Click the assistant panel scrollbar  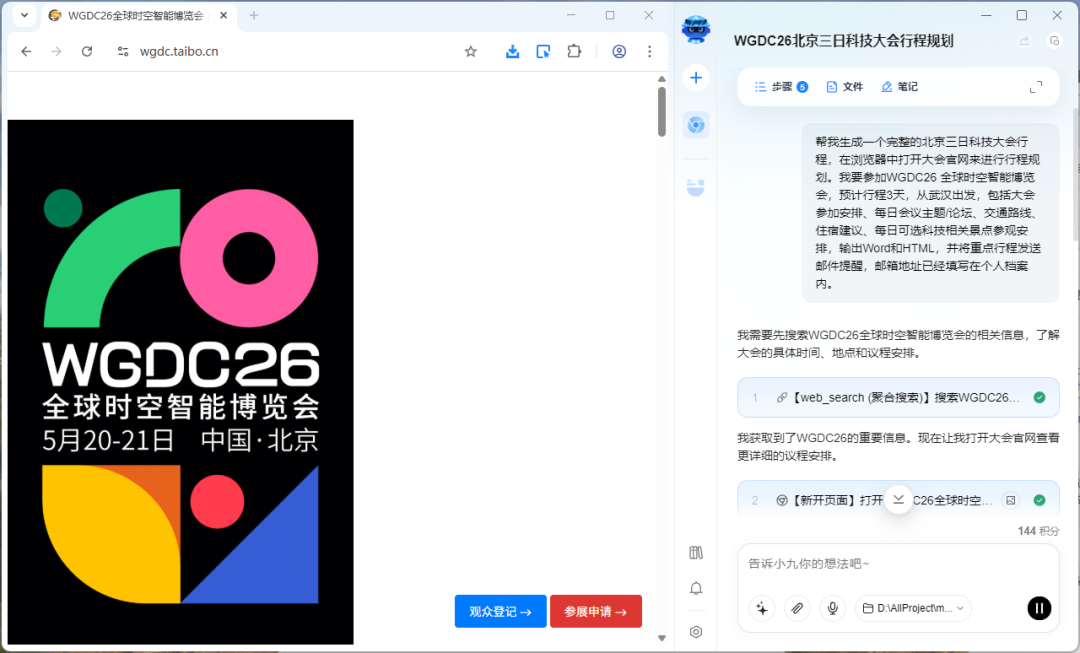tap(1076, 174)
